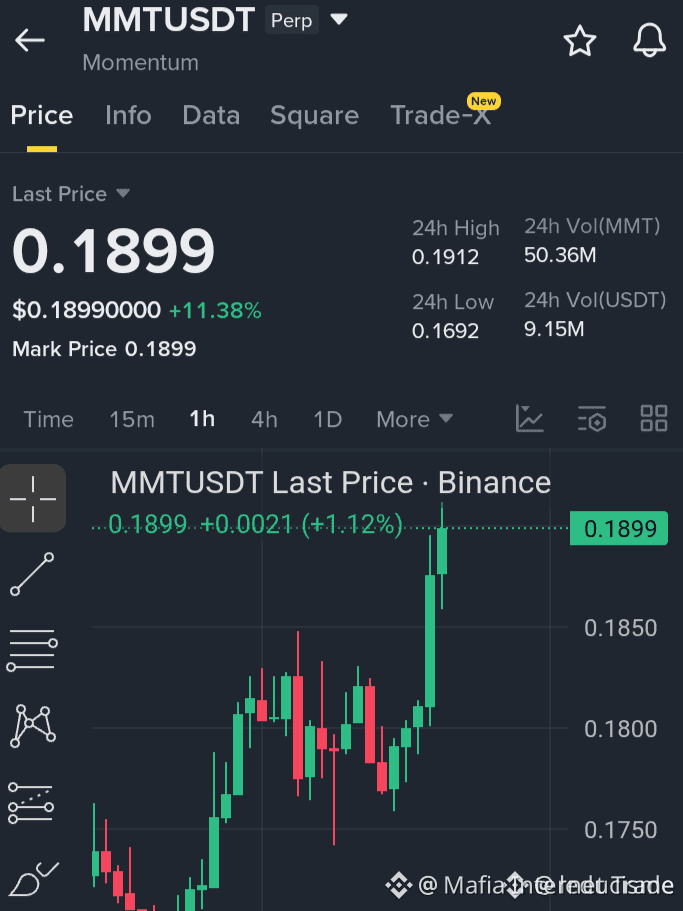Select the XABCD pattern tool
The image size is (683, 911).
33,726
